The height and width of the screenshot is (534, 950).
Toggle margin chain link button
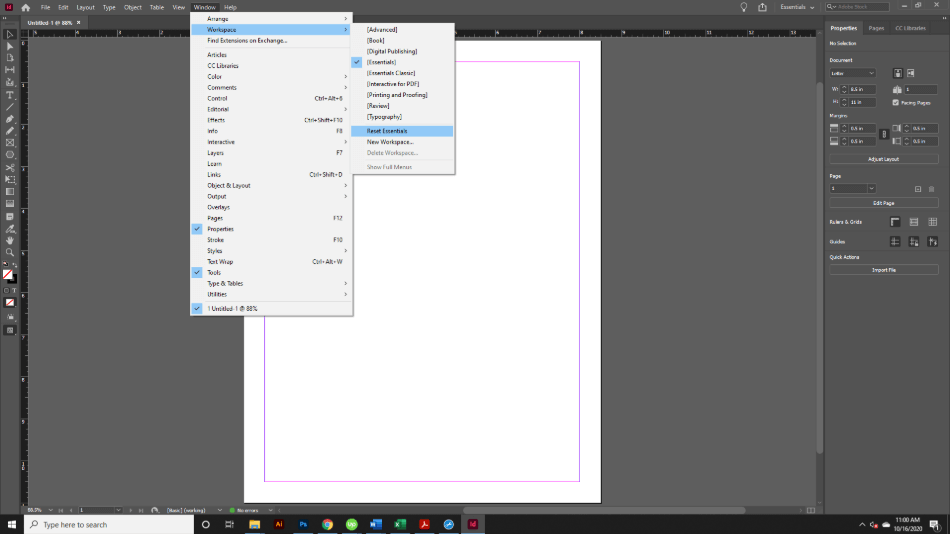pyautogui.click(x=884, y=135)
